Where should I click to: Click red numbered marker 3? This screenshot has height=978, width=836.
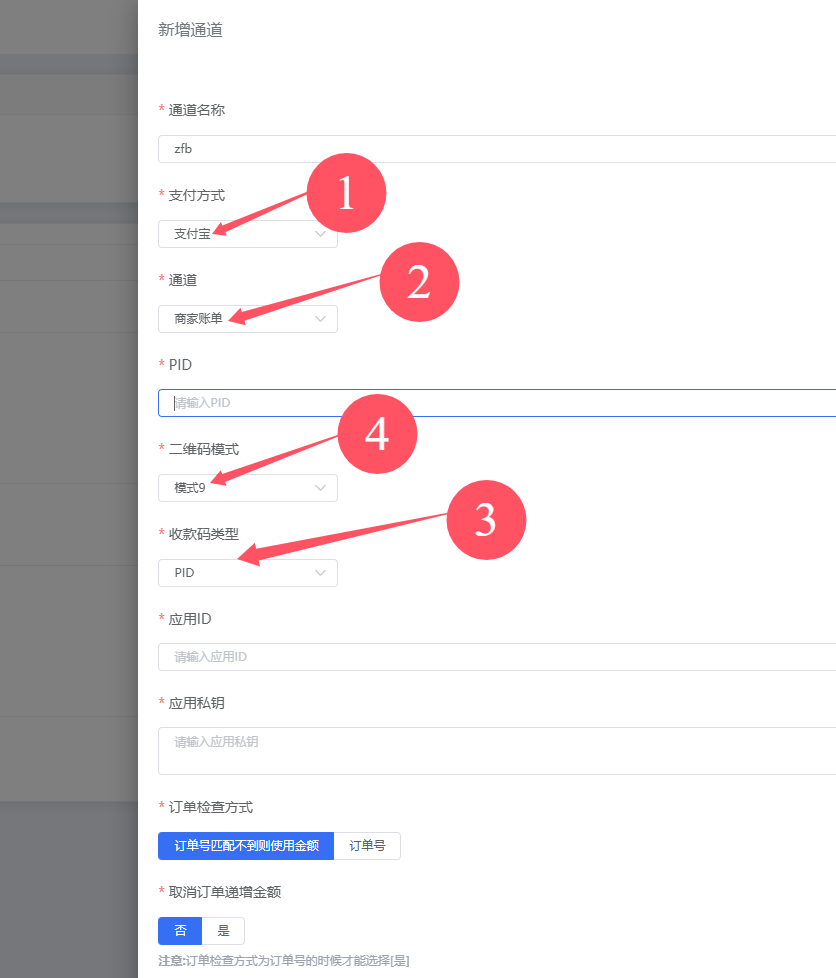[x=485, y=520]
